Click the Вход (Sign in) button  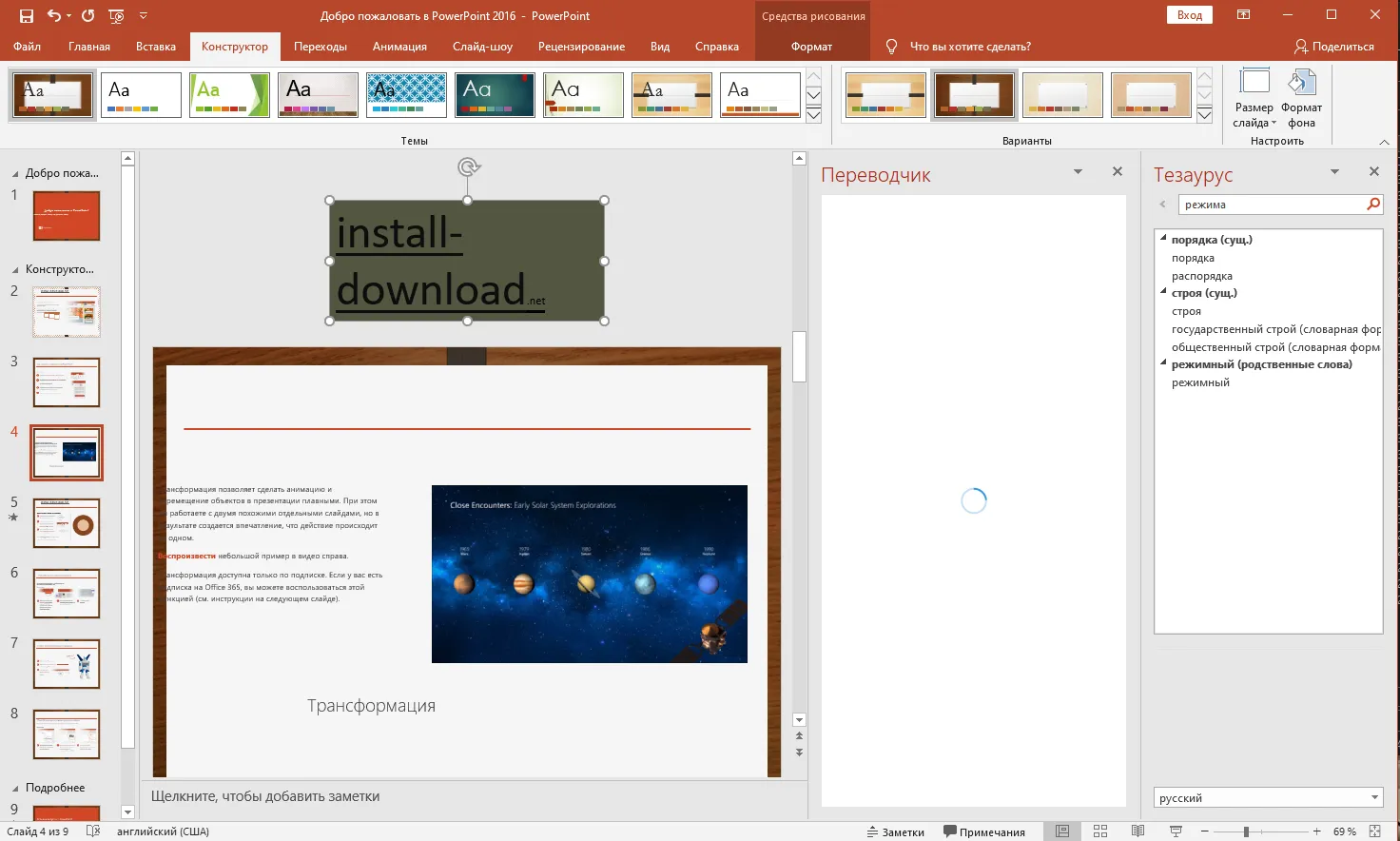(1189, 15)
